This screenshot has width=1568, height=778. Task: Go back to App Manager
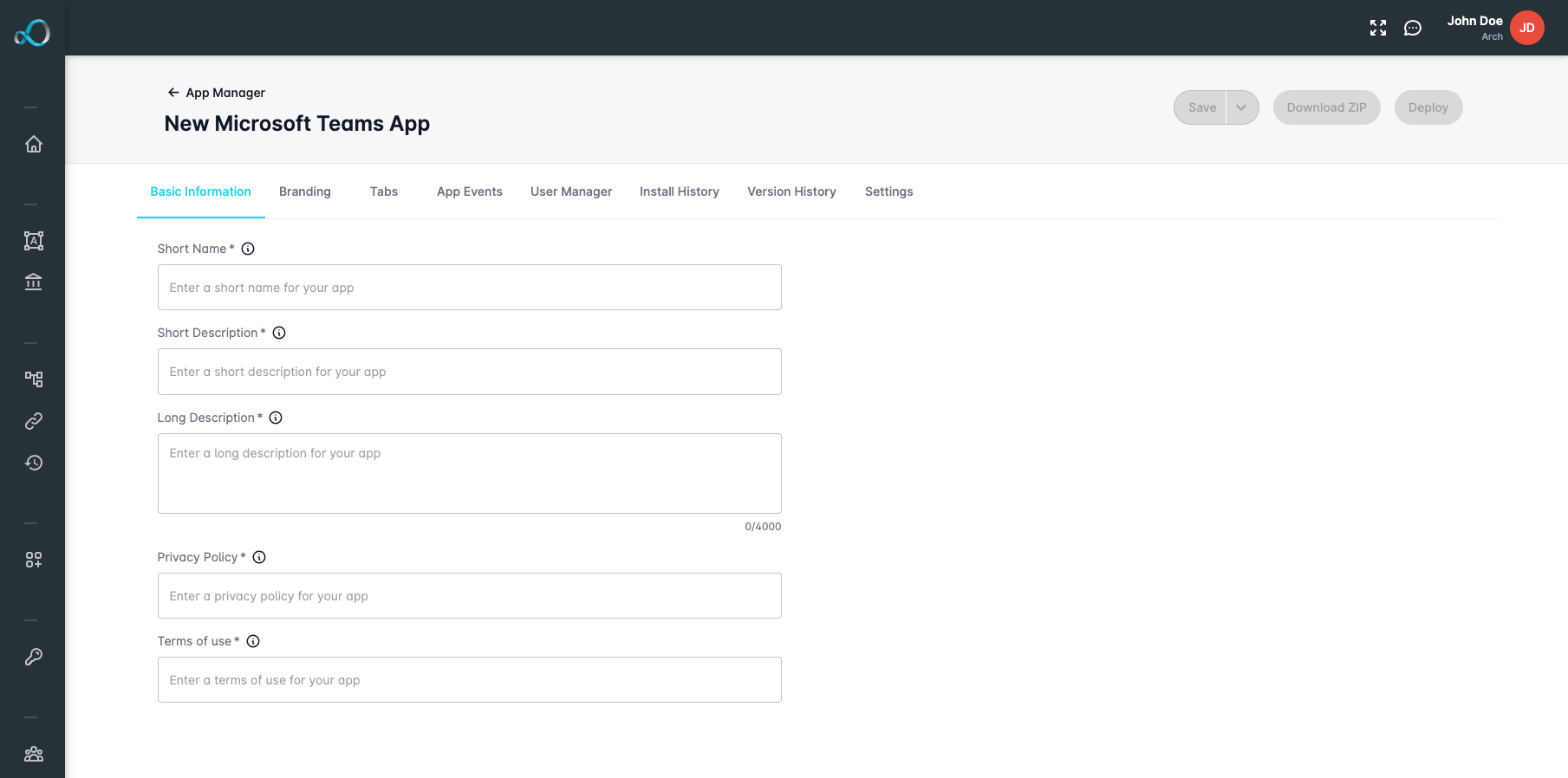[x=217, y=93]
